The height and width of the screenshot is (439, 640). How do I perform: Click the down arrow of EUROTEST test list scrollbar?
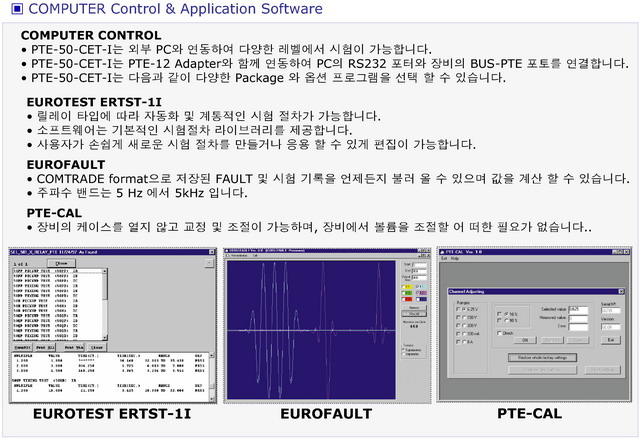[x=104, y=337]
